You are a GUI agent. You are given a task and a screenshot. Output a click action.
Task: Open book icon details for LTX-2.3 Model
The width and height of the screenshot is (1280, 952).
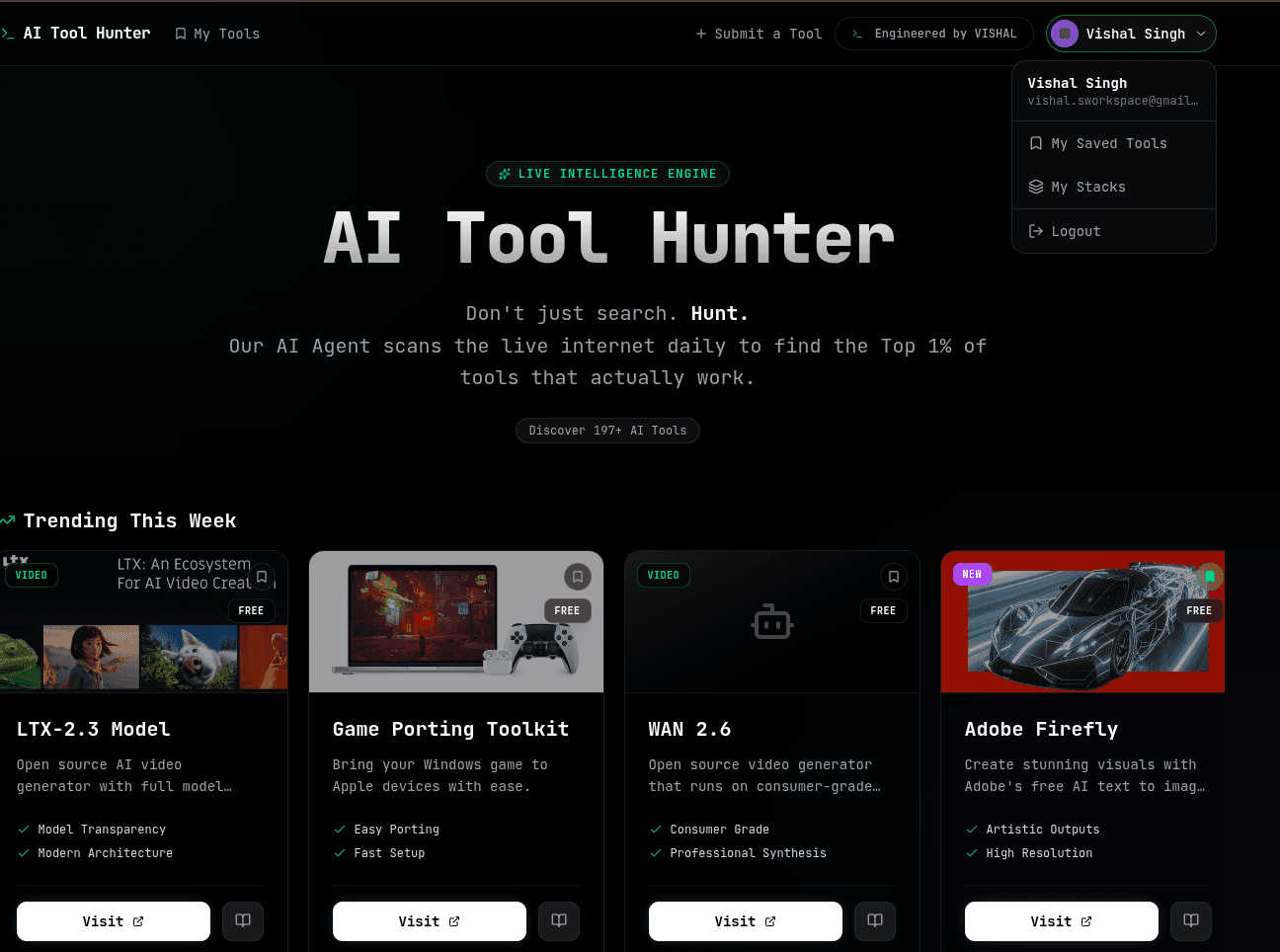pyautogui.click(x=243, y=921)
